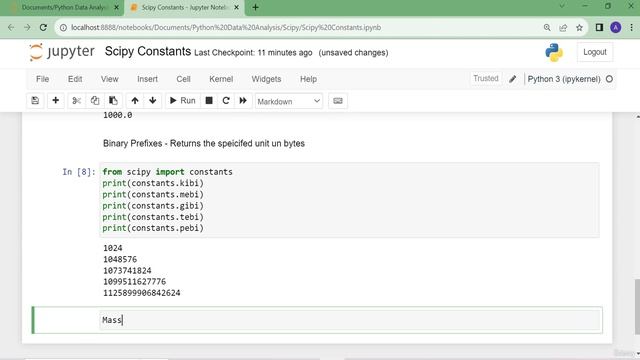Open the Chrome three-dot menu
Image resolution: width=640 pixels, height=360 pixels.
(631, 27)
